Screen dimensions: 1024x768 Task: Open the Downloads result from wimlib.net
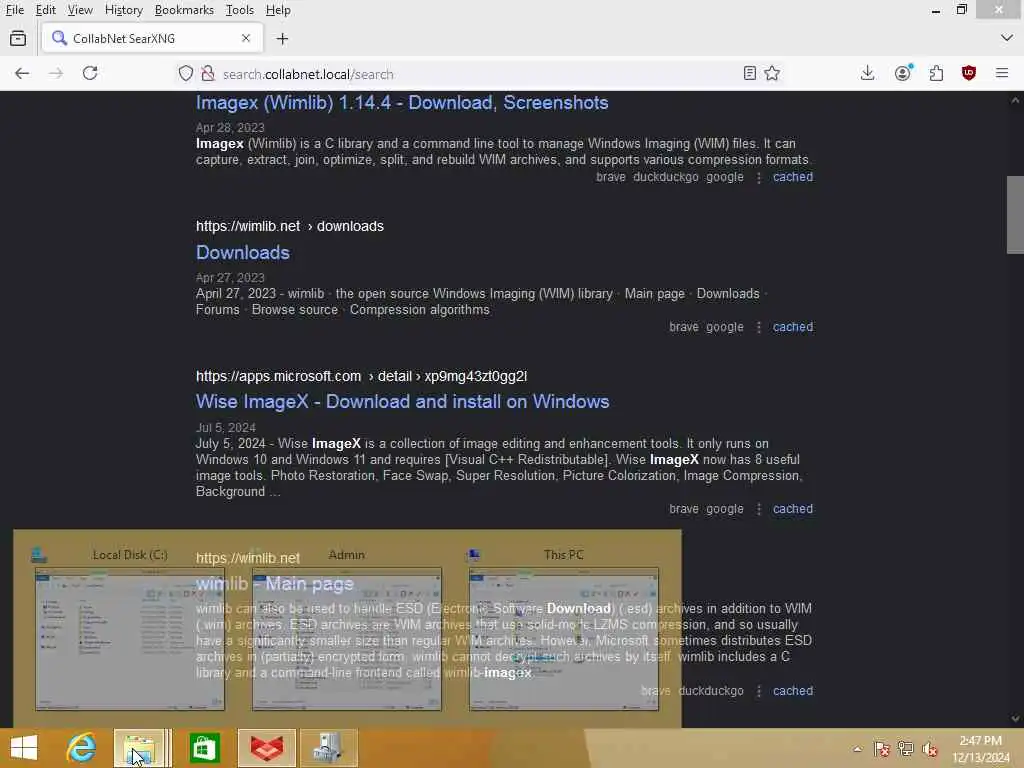pyautogui.click(x=242, y=253)
